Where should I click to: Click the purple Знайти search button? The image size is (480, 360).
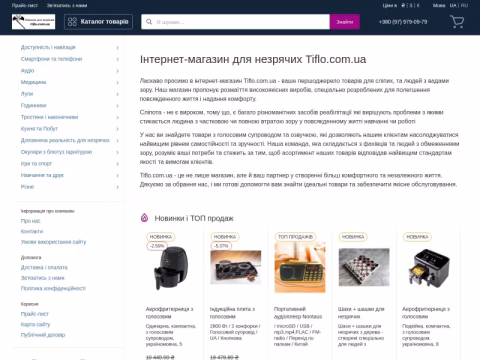[x=345, y=22]
